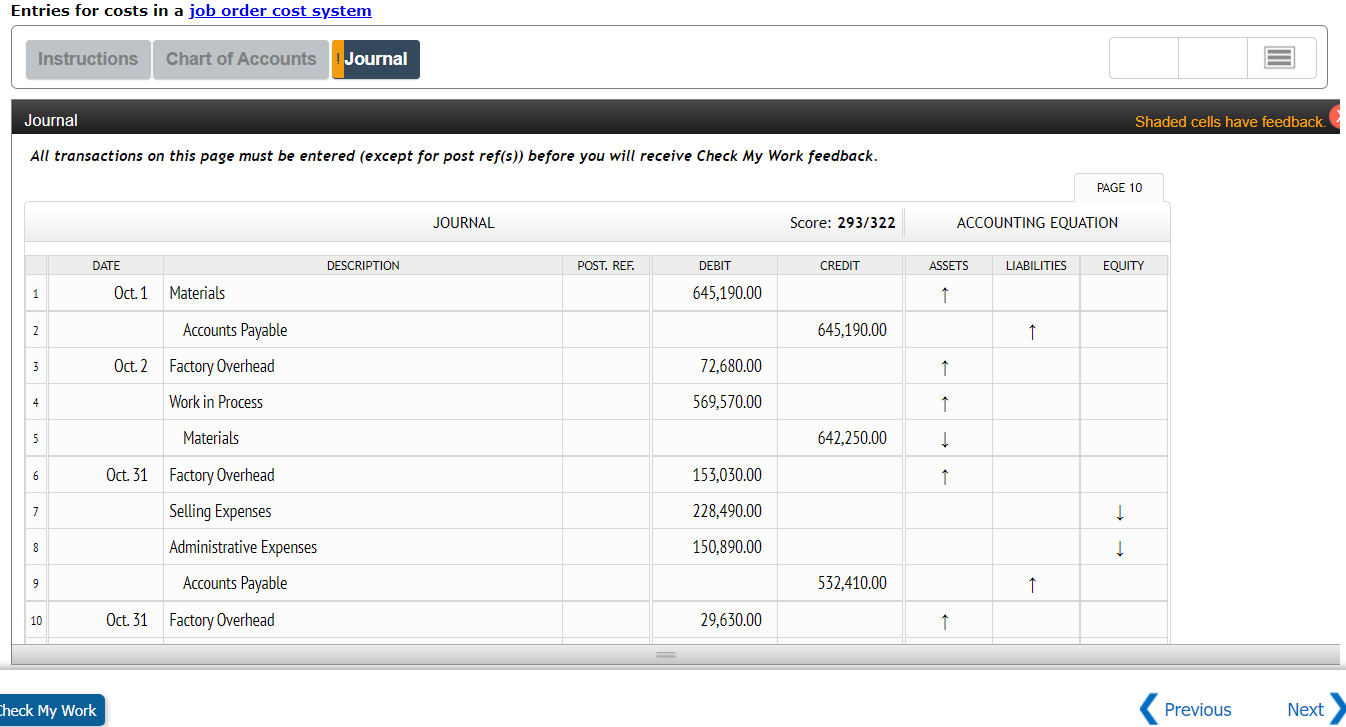Open the Instructions tab

[x=88, y=59]
